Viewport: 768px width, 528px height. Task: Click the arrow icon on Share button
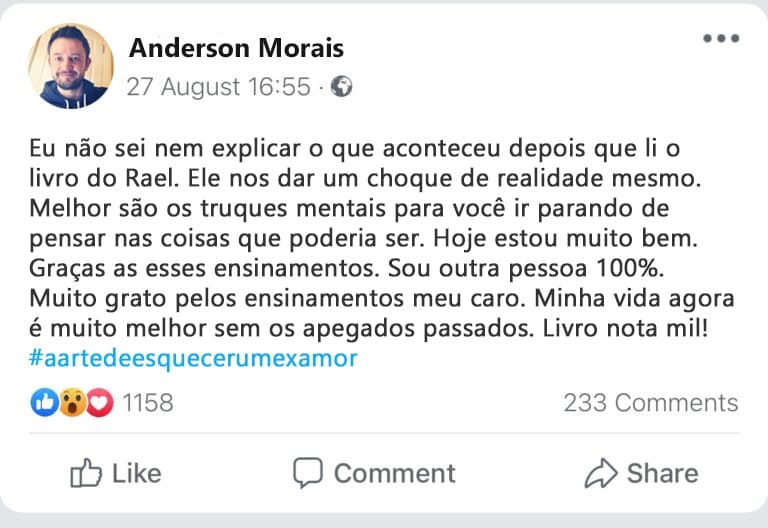(600, 472)
